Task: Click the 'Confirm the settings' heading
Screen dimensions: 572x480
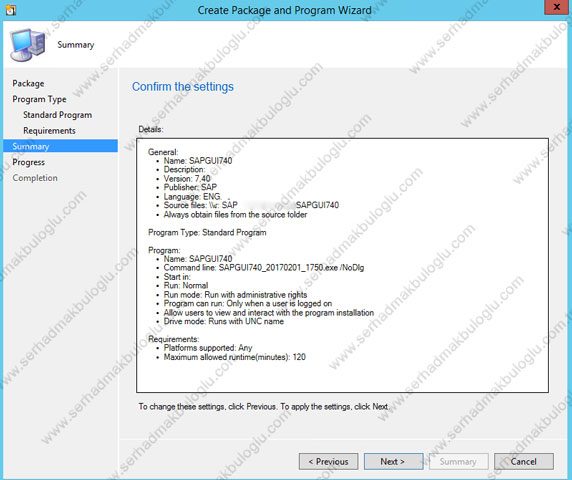Action: pyautogui.click(x=183, y=87)
